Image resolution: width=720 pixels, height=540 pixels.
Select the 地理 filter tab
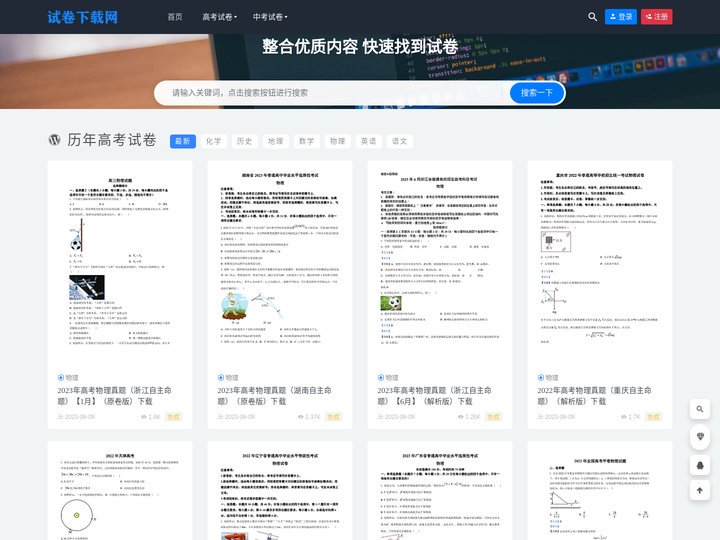pos(276,141)
